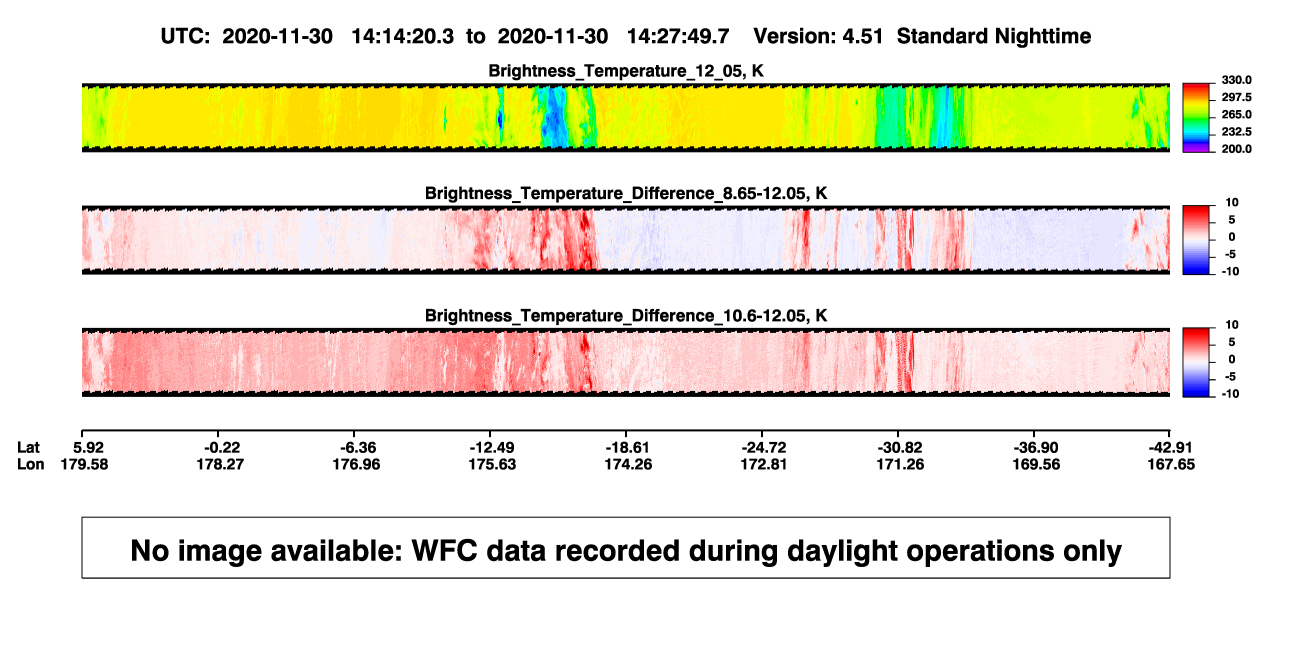Click the 10.6-12.05 difference image strip
The height and width of the screenshot is (667, 1300).
[626, 362]
